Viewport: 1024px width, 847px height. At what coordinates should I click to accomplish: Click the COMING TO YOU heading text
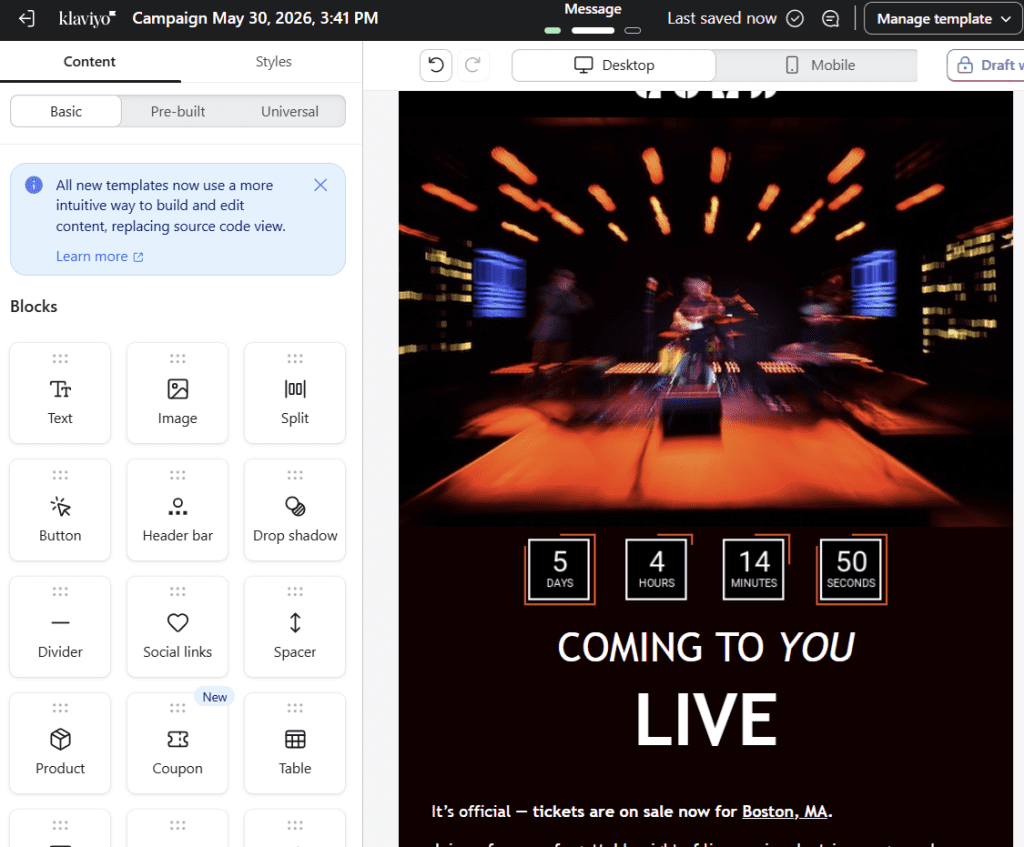coord(705,647)
